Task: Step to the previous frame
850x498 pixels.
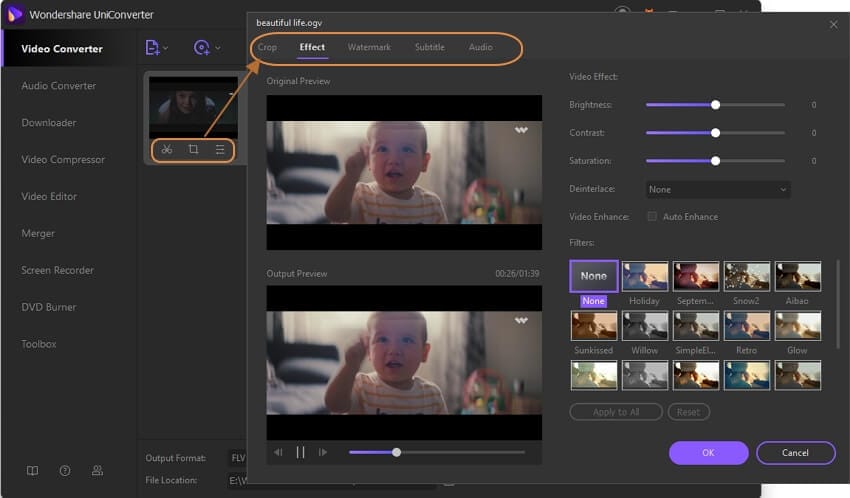Action: pos(278,452)
